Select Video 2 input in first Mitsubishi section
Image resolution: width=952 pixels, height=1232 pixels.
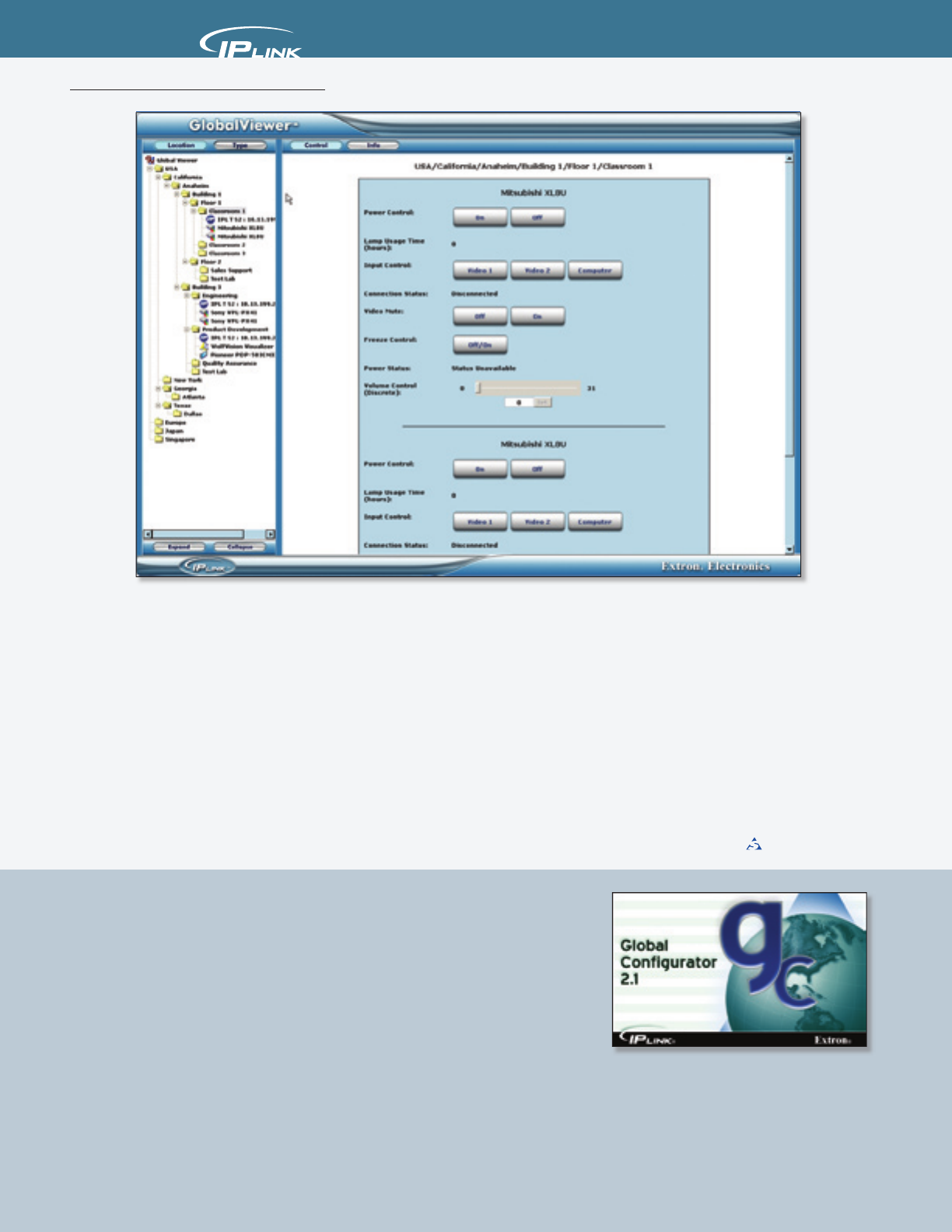(537, 271)
